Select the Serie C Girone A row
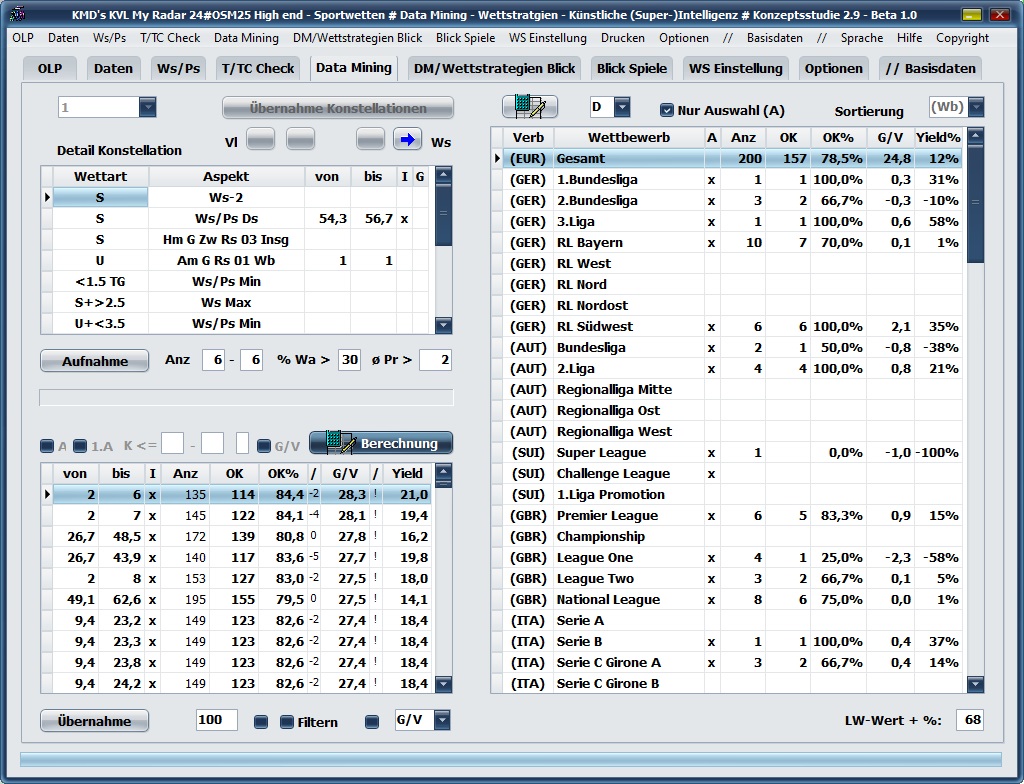The image size is (1024, 784). click(727, 662)
